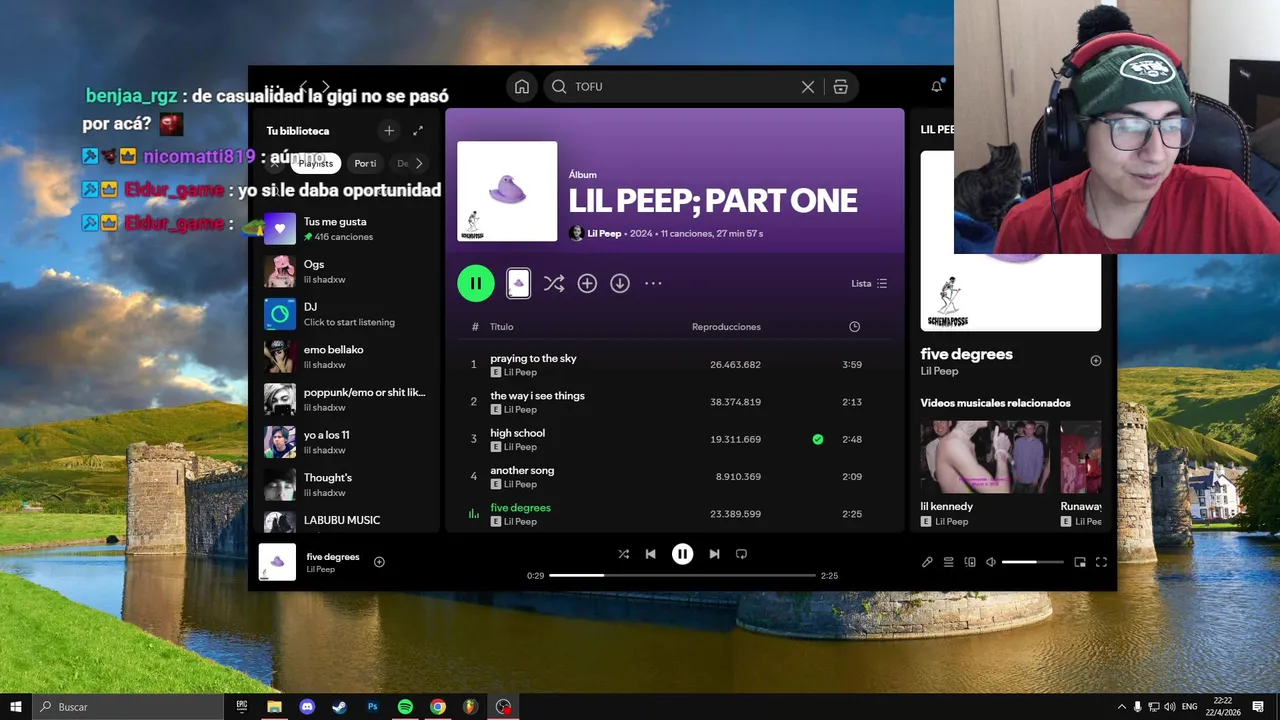Shuffle the album with the header shuffle icon
Screen dimensions: 1280x720
[553, 284]
